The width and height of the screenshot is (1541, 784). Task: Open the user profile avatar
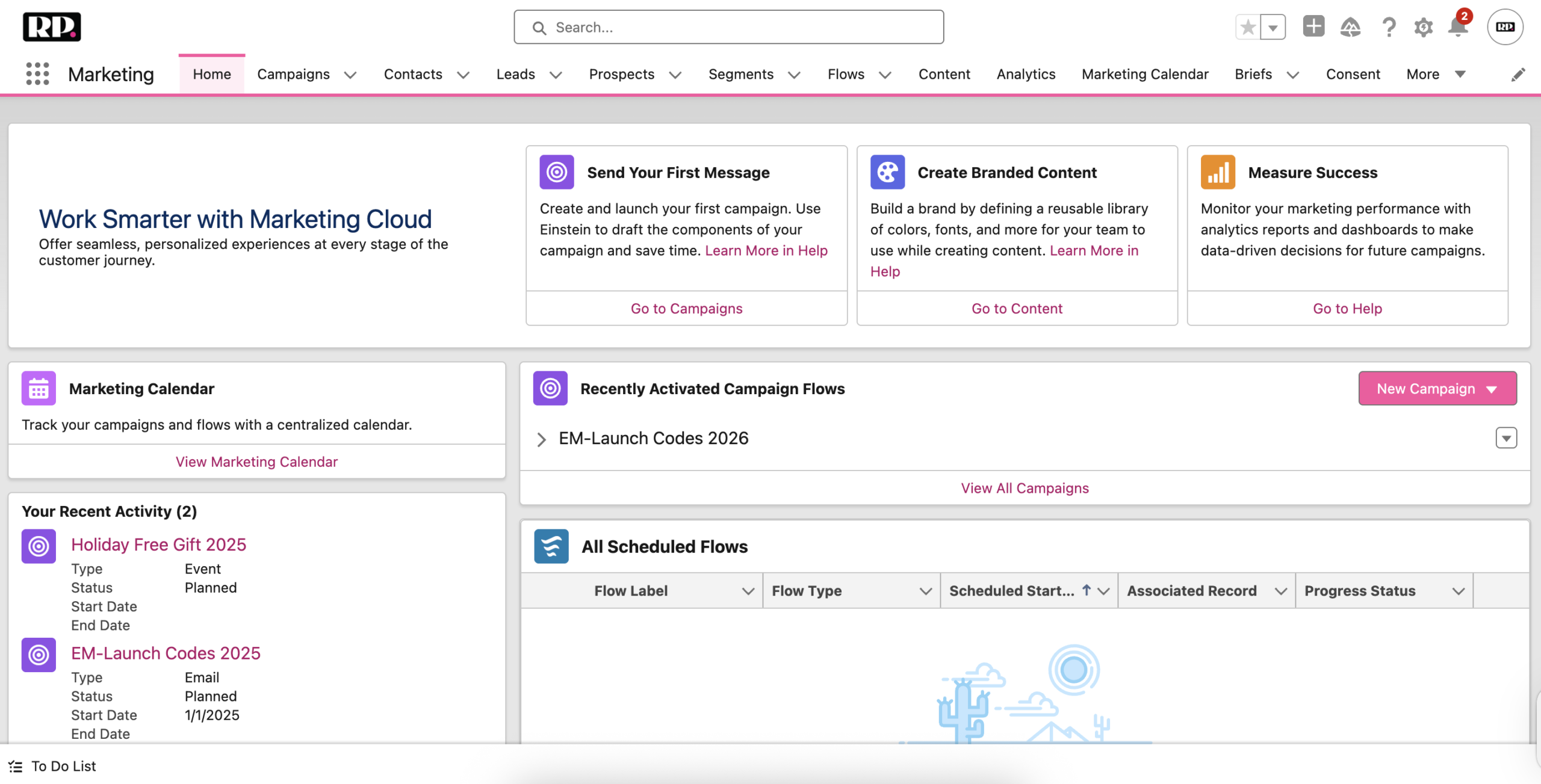(x=1505, y=27)
